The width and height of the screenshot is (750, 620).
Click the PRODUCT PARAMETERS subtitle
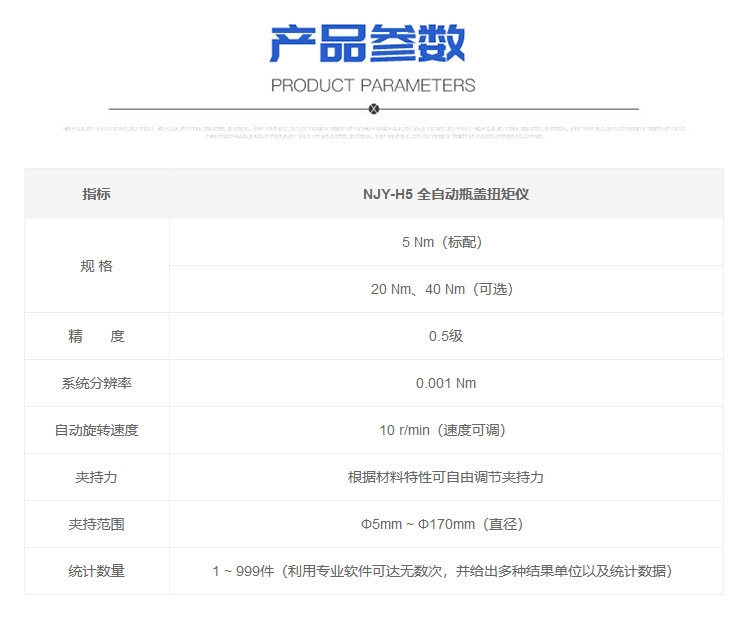373,85
